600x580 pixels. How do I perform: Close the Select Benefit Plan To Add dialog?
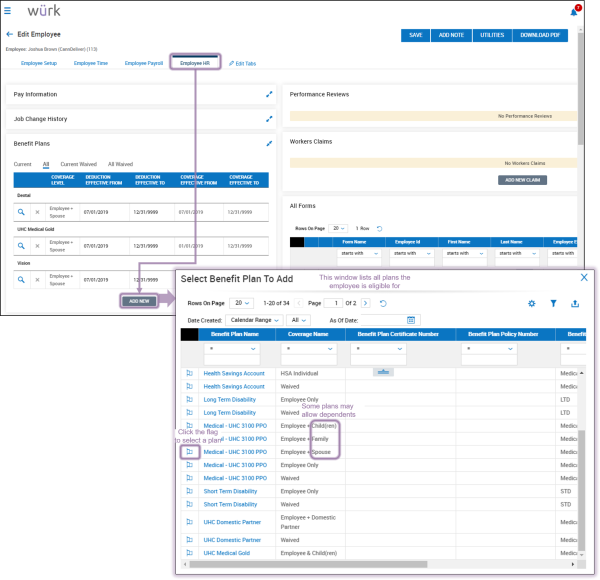pos(584,277)
